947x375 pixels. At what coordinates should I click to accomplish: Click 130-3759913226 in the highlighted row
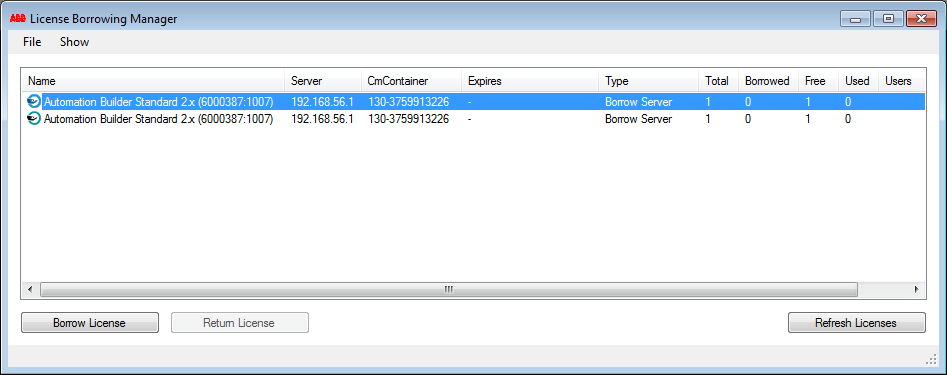point(408,101)
